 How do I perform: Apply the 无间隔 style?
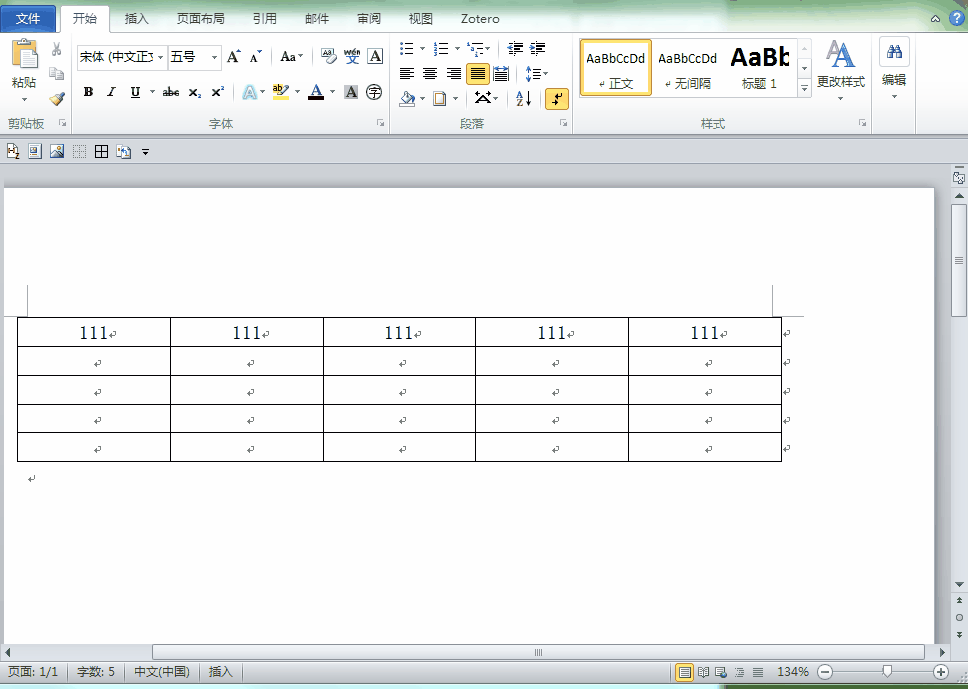687,68
